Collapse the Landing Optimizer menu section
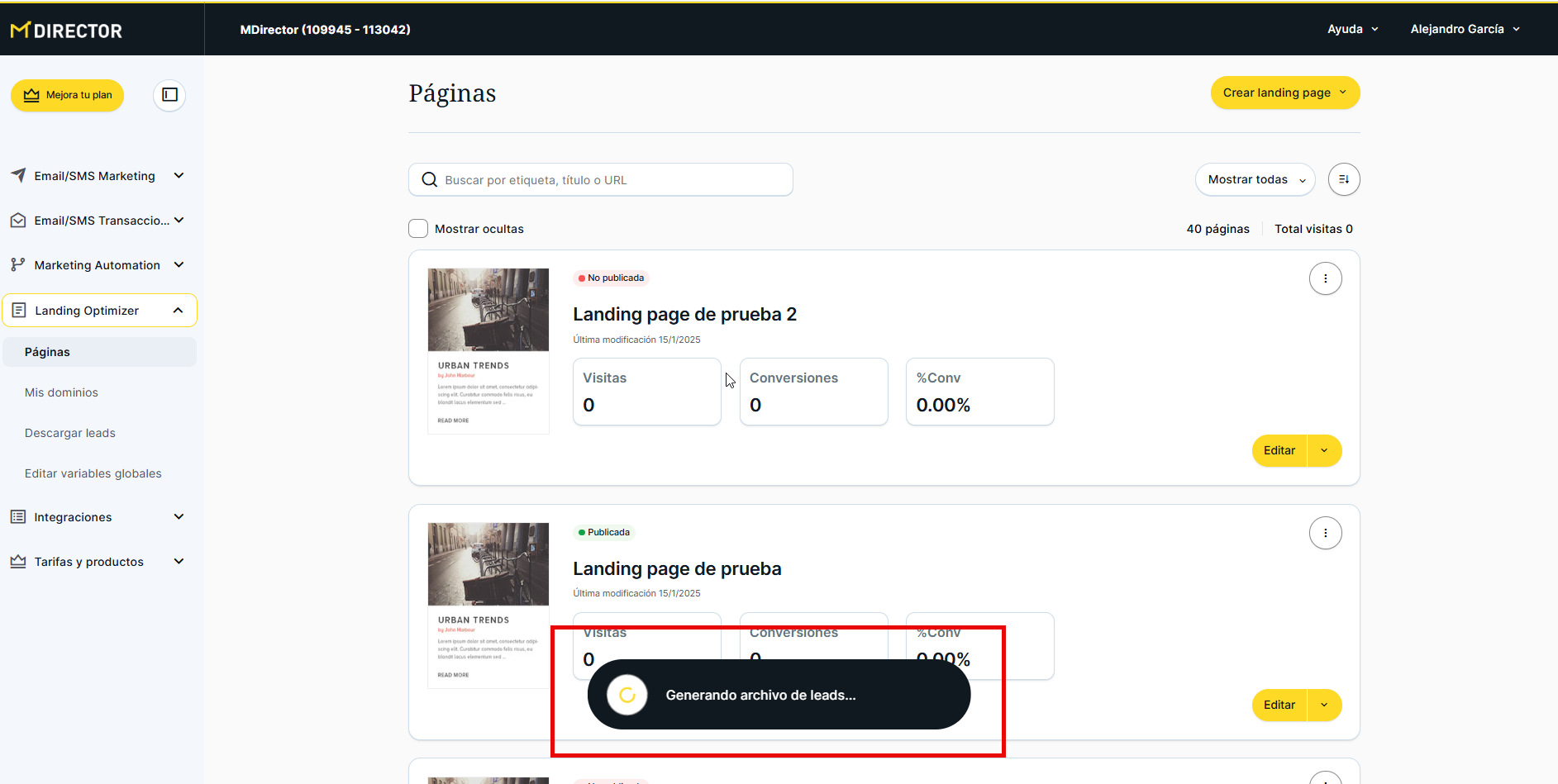 (x=178, y=311)
